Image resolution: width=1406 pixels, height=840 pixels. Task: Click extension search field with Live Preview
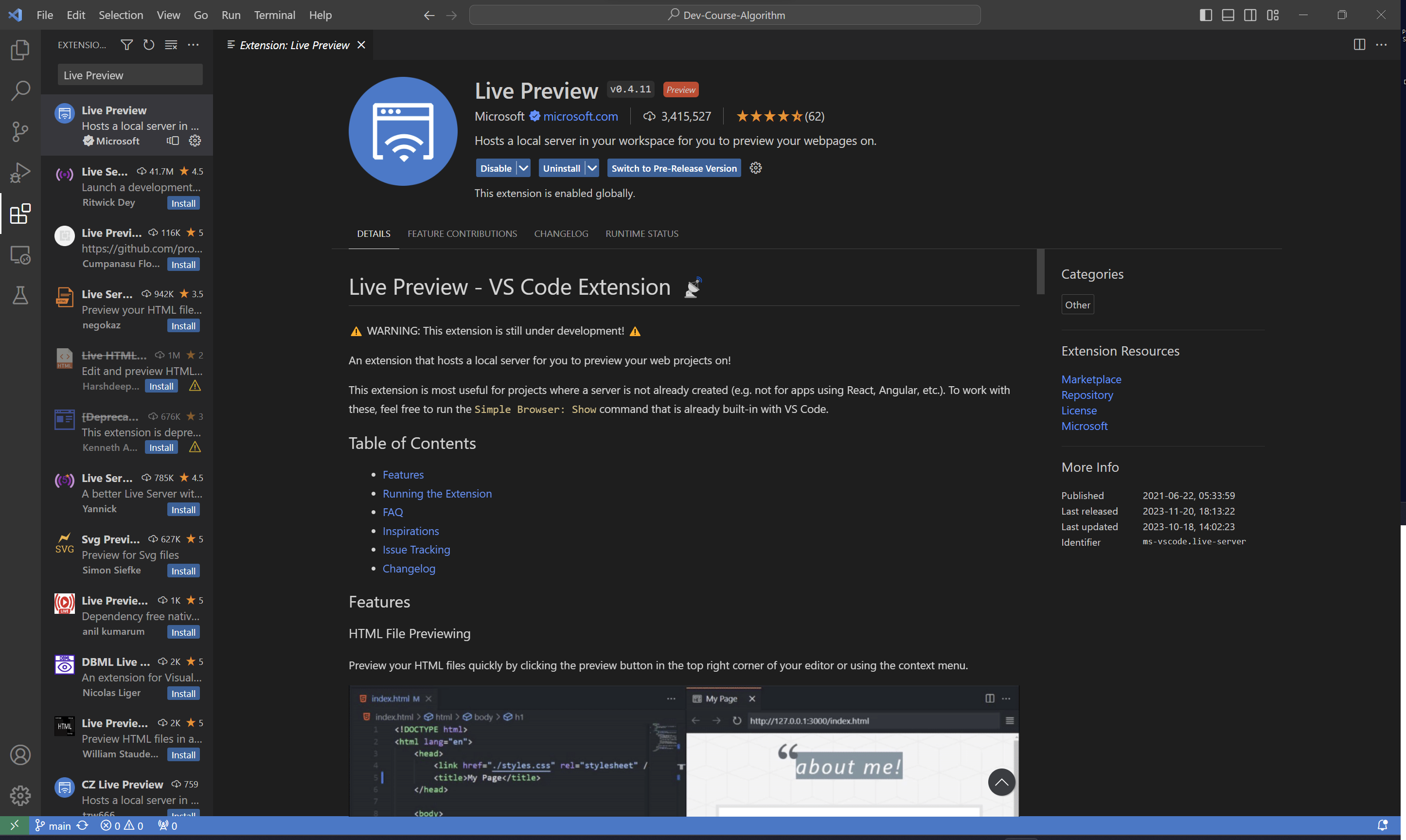click(x=130, y=75)
